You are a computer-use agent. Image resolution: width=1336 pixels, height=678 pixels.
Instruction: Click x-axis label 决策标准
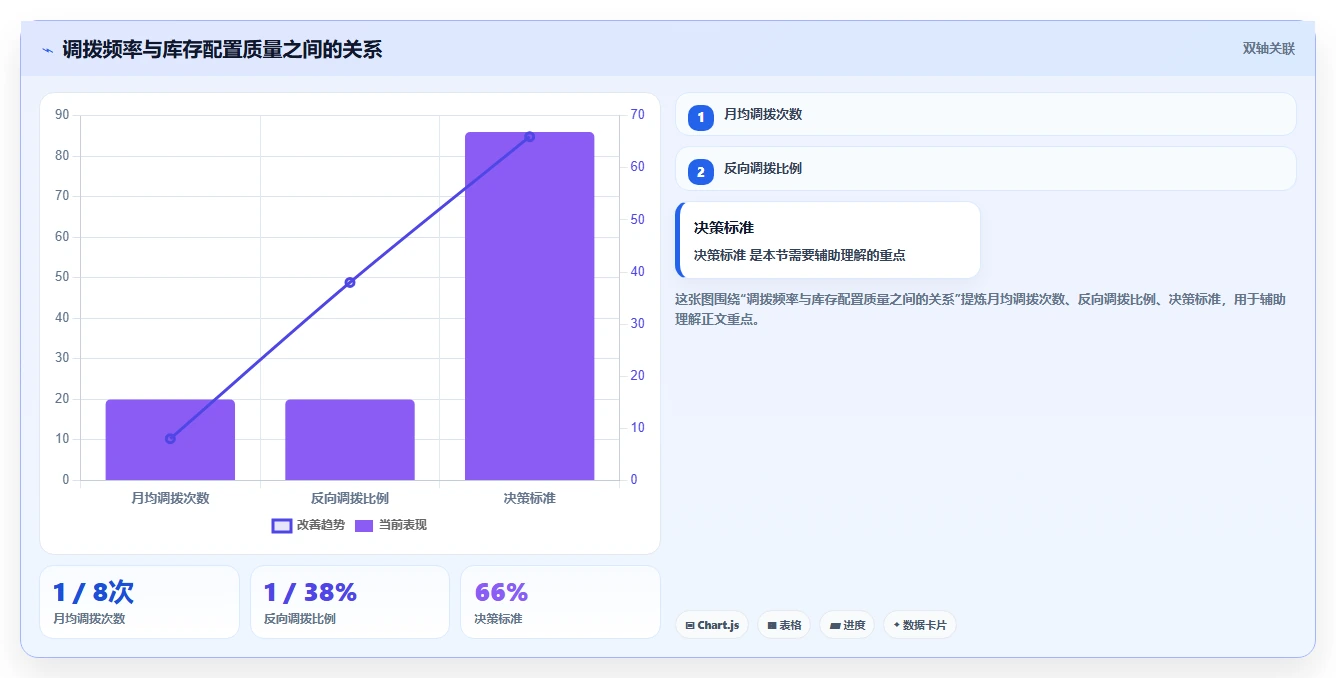coord(530,498)
